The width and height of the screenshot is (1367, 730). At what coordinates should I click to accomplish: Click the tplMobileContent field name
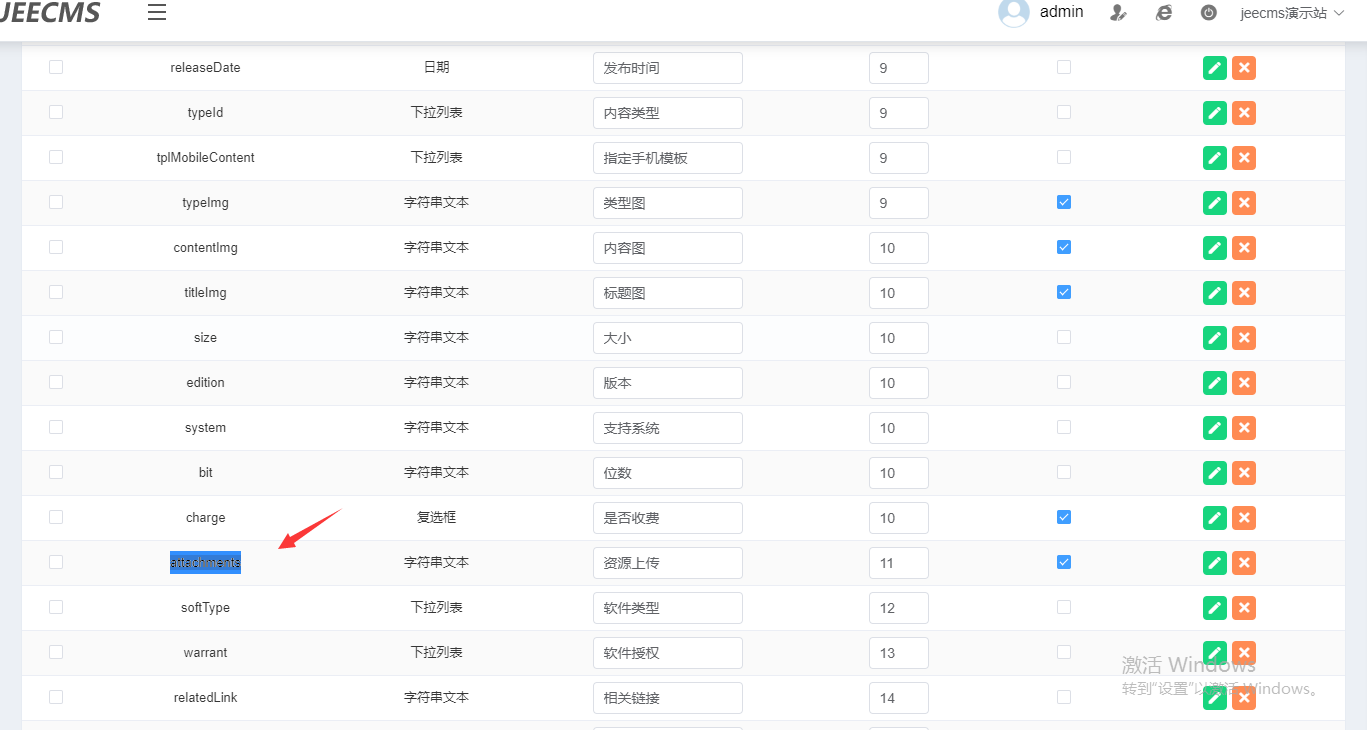205,158
